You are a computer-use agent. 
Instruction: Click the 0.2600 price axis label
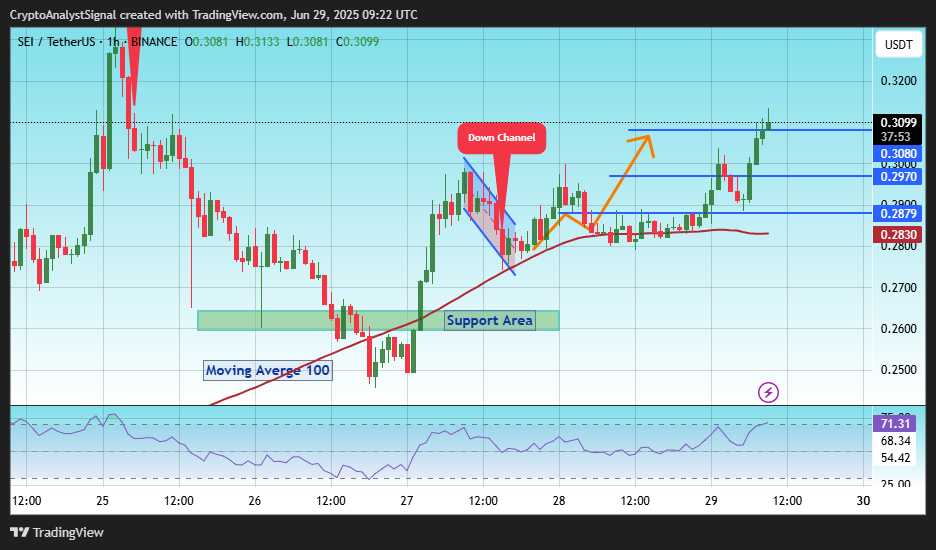tap(898, 329)
